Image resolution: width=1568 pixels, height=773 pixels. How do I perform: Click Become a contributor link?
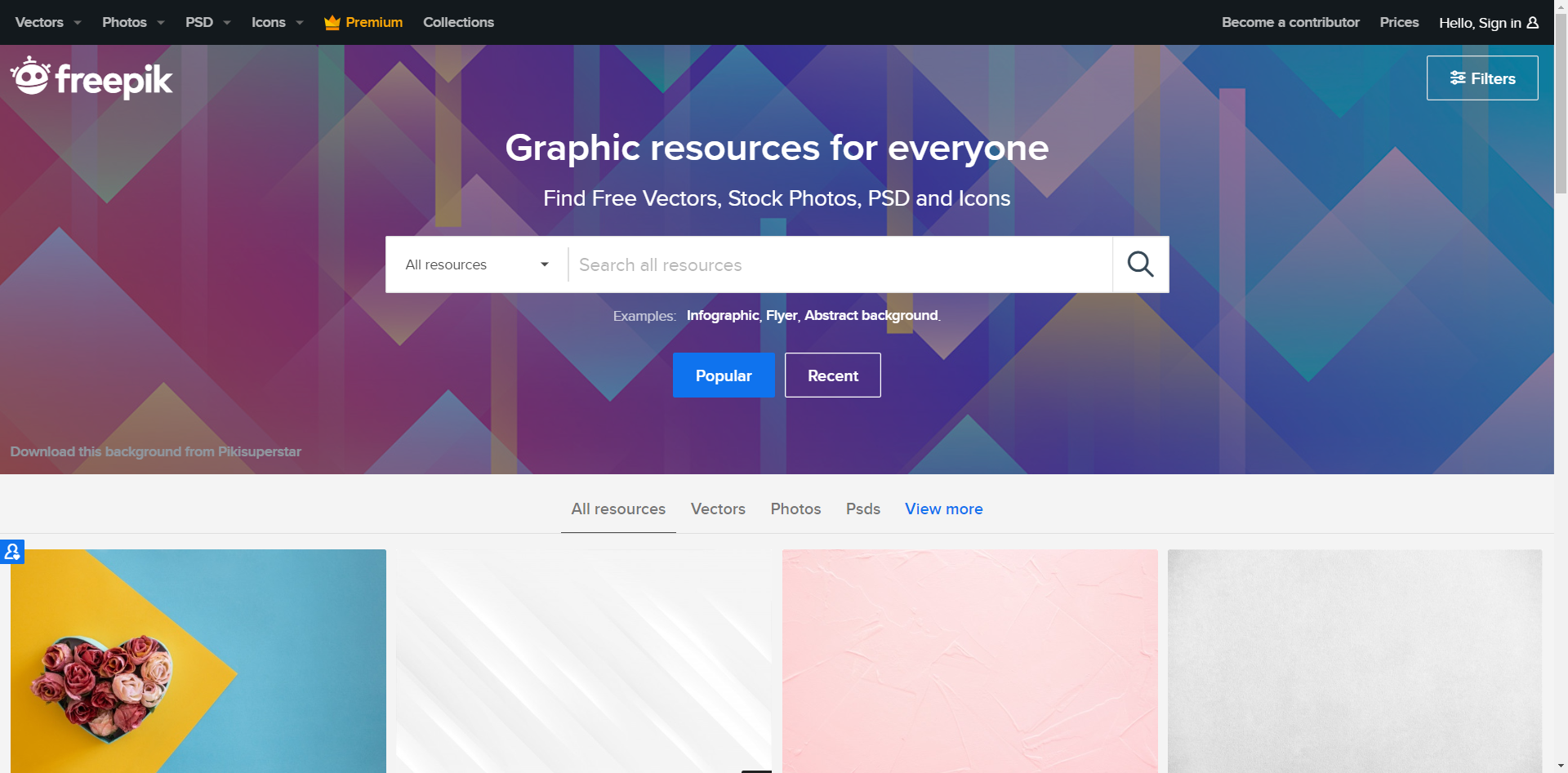(x=1290, y=22)
